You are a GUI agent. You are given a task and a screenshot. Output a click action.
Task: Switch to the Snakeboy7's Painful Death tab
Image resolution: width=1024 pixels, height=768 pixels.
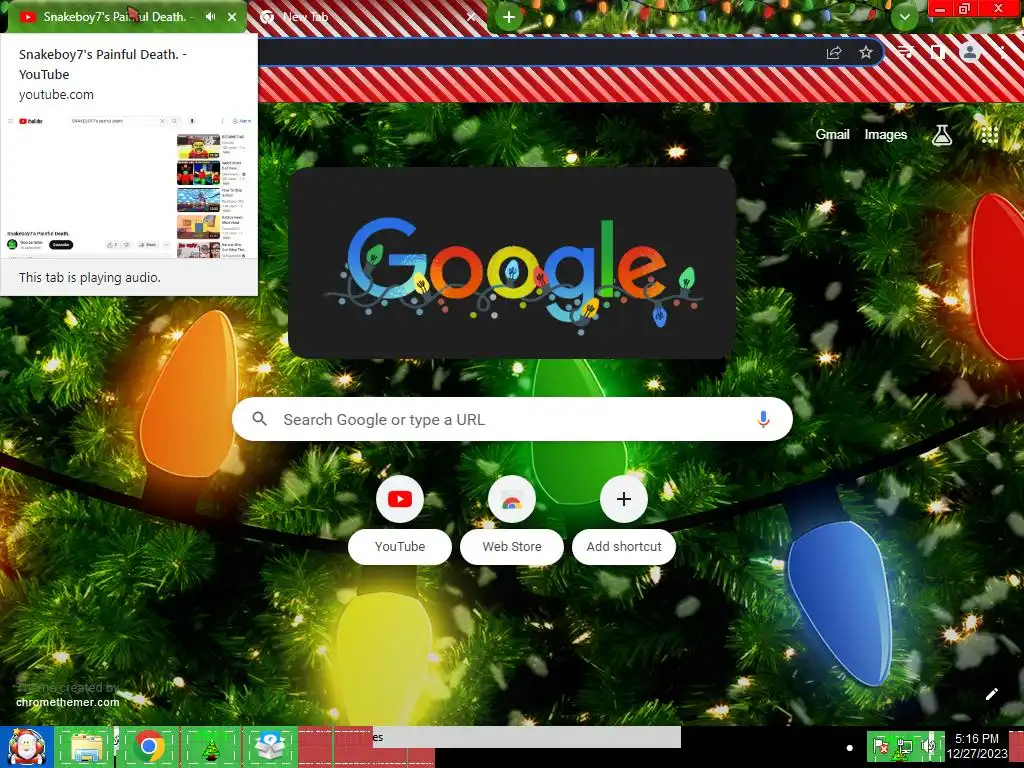(115, 17)
